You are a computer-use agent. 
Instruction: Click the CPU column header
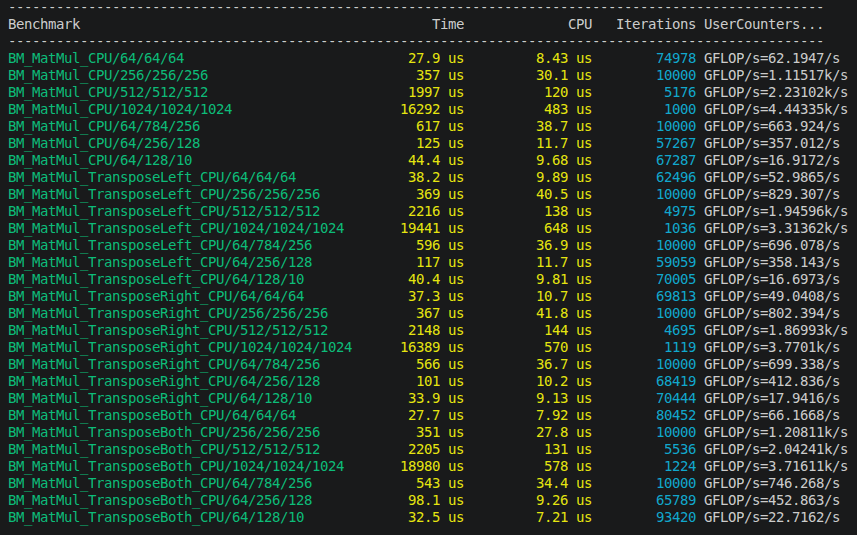(580, 25)
